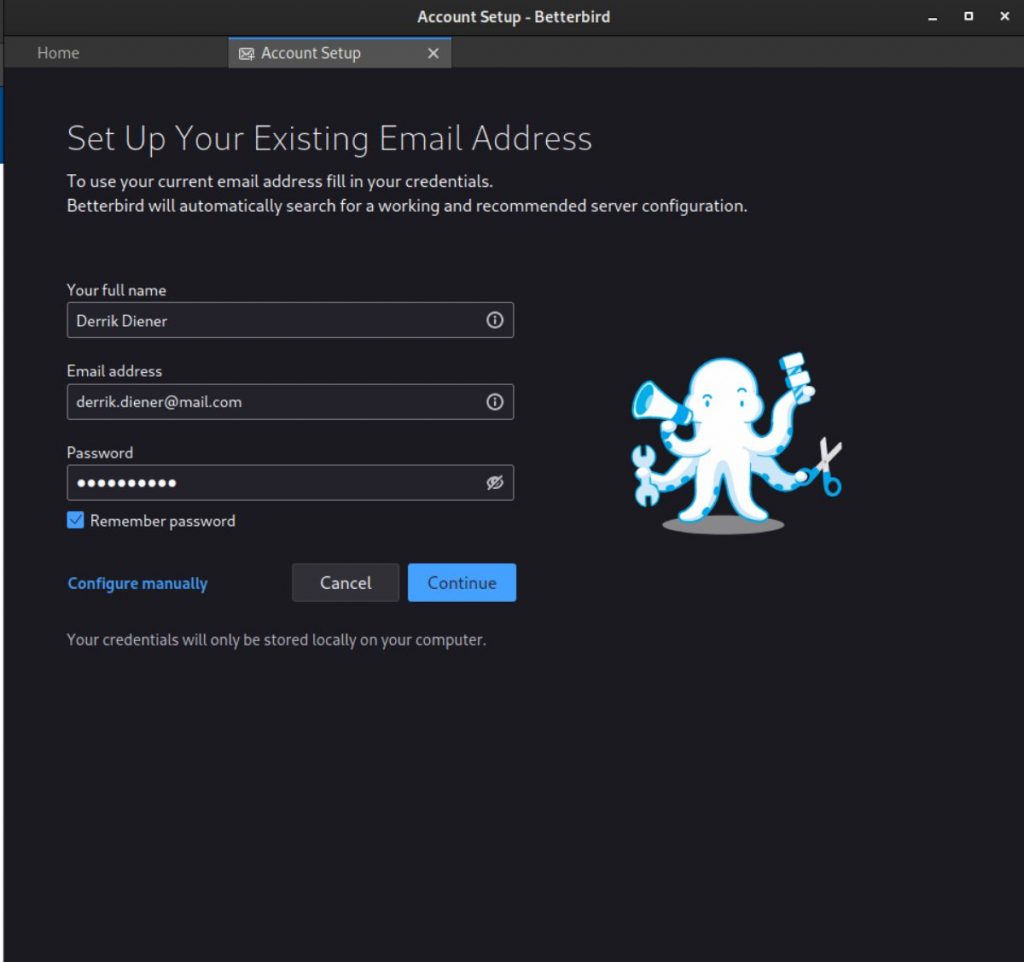
Task: Uncheck the Remember password checkbox
Action: pos(75,520)
